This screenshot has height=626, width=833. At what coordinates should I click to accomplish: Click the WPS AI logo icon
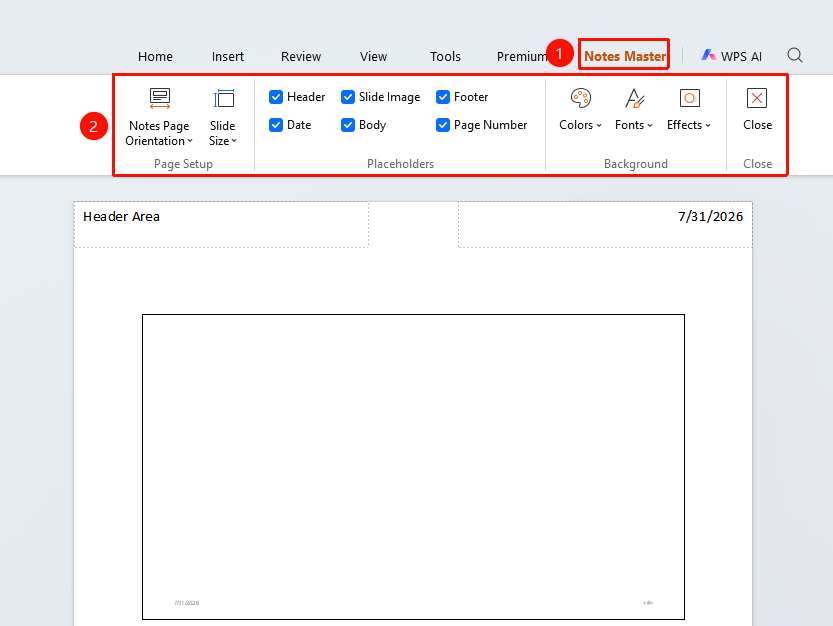tap(709, 55)
